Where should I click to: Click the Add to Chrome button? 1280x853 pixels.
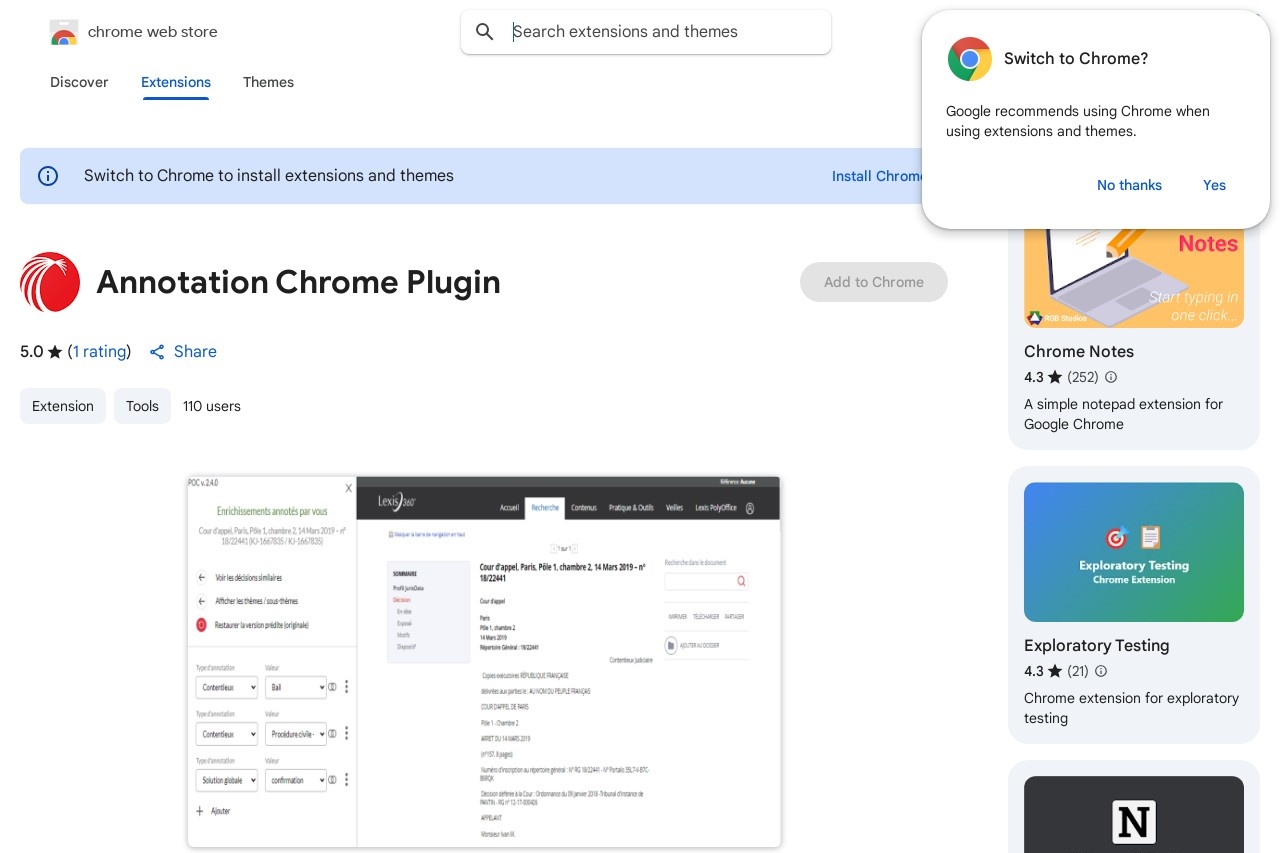click(874, 282)
